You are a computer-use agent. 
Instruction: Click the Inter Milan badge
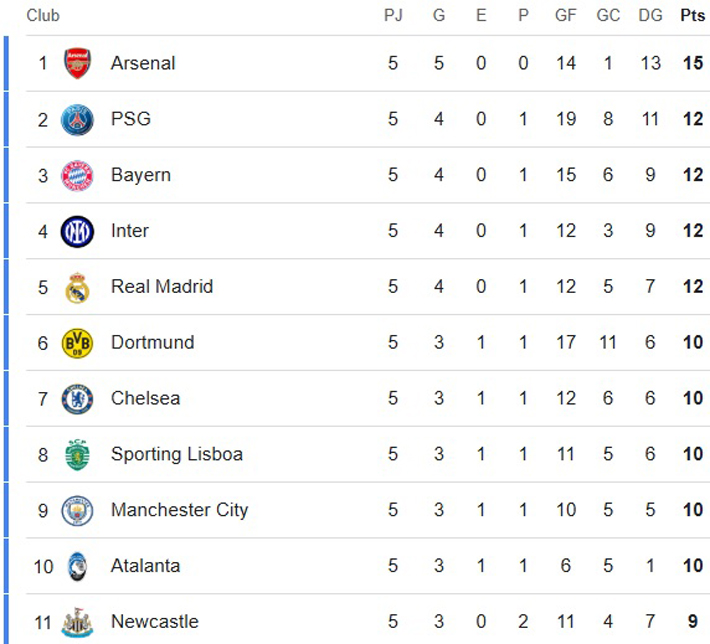click(x=77, y=232)
